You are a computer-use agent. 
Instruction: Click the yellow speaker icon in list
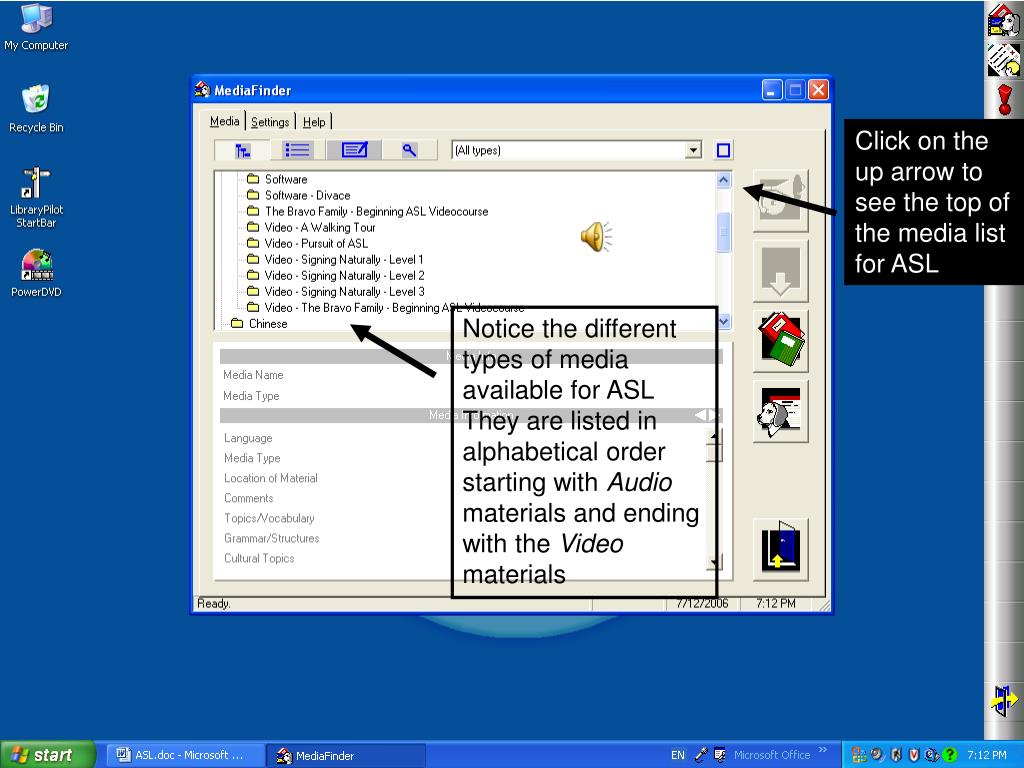click(x=596, y=236)
